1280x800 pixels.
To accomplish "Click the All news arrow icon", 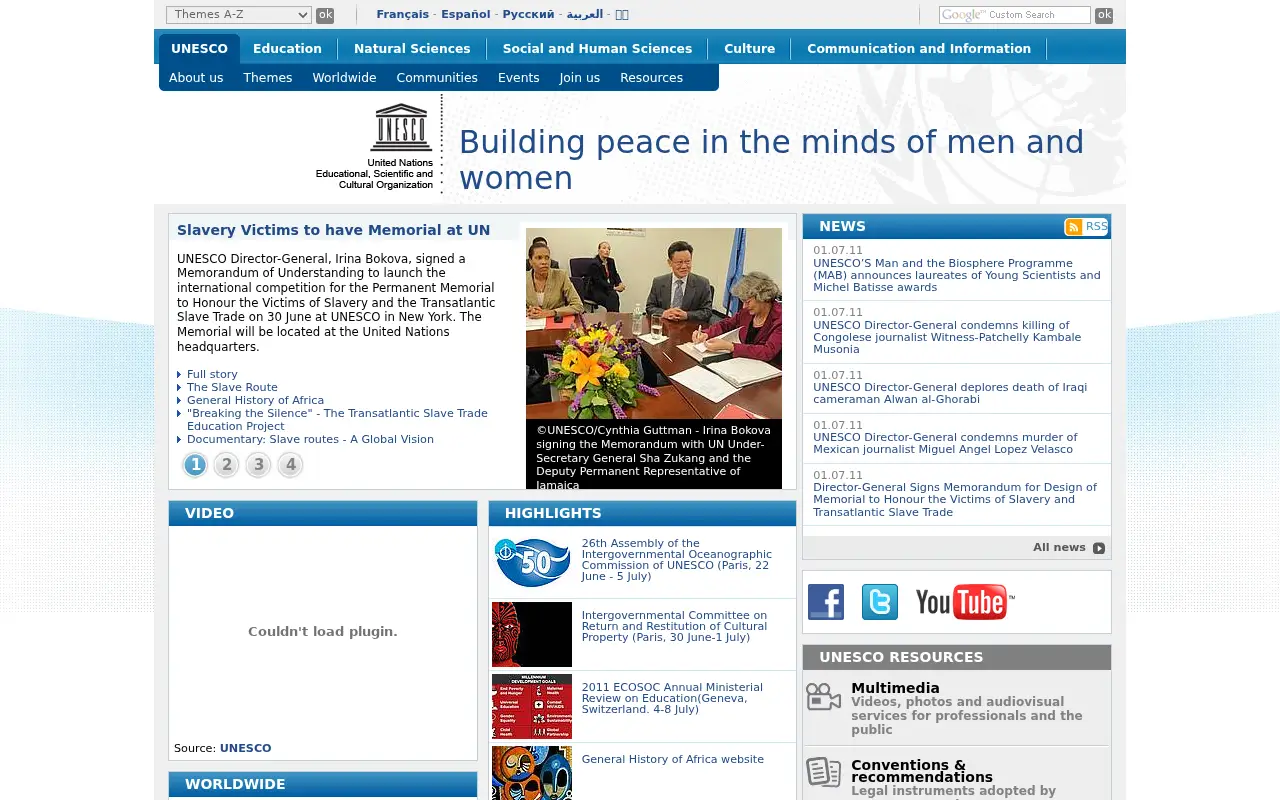I will (1099, 548).
